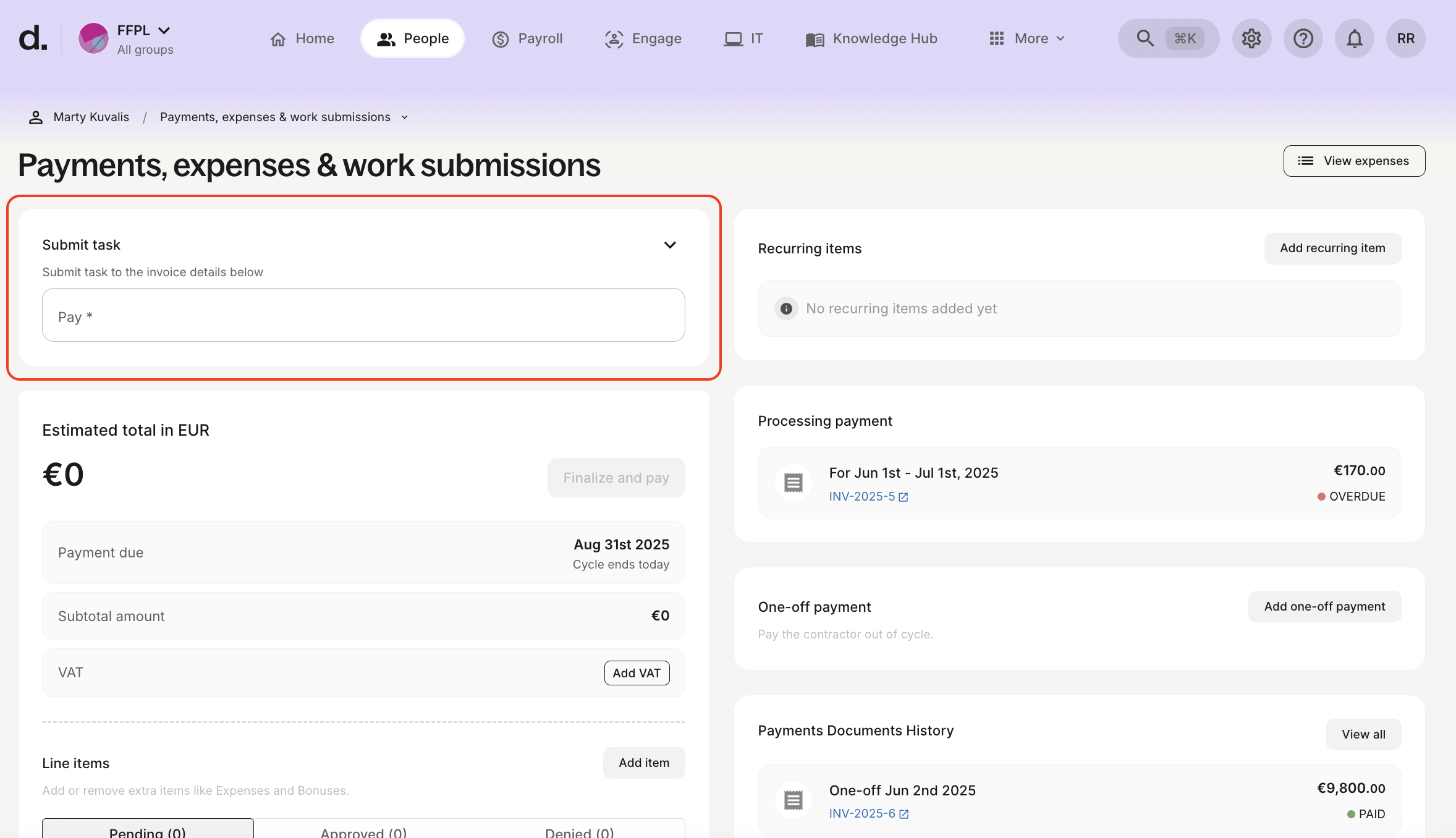1456x838 pixels.
Task: Switch to the Approved (0) tab
Action: 363,832
